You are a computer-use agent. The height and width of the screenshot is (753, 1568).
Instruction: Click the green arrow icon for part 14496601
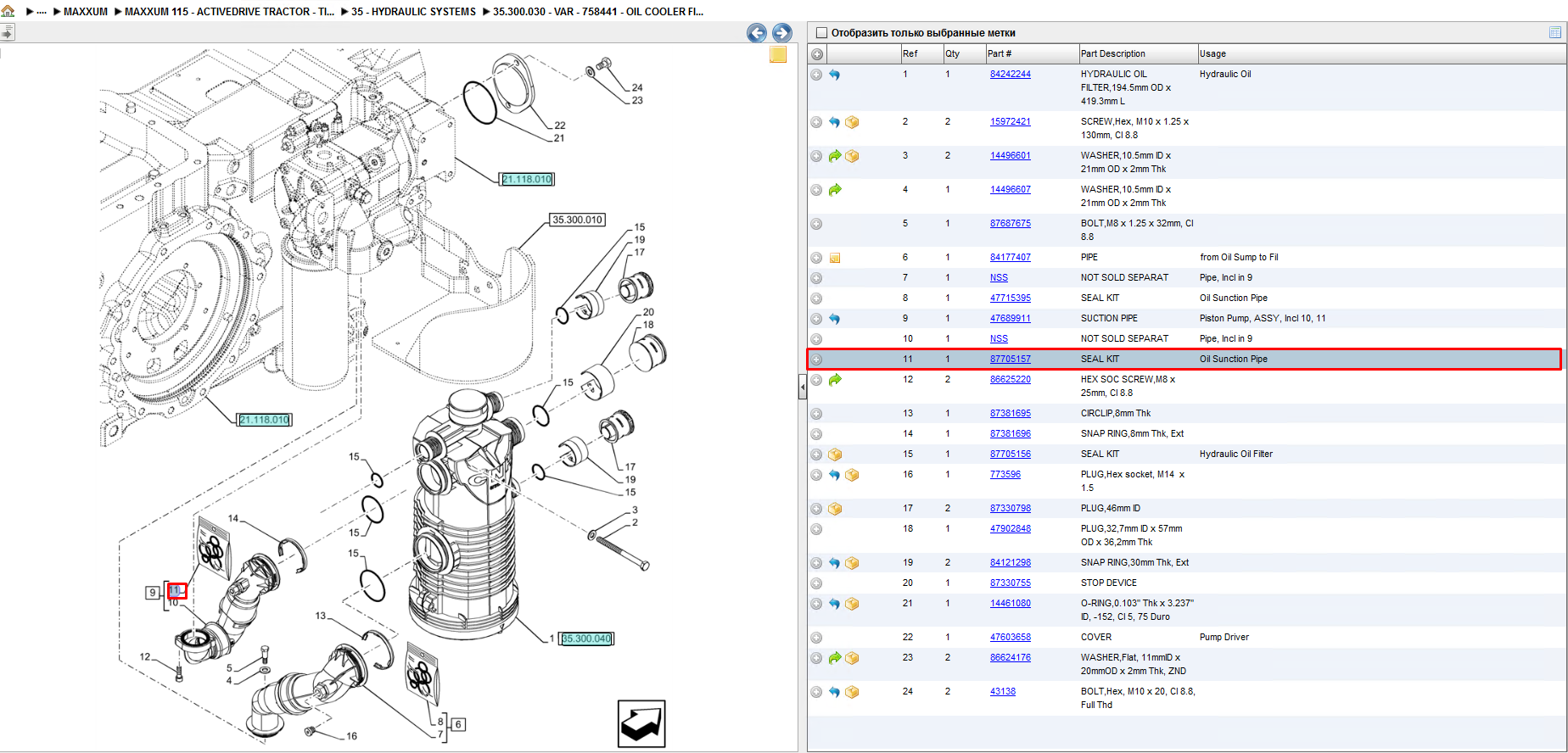tap(835, 156)
